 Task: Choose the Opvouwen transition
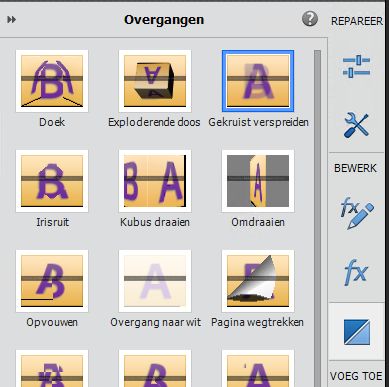click(52, 281)
